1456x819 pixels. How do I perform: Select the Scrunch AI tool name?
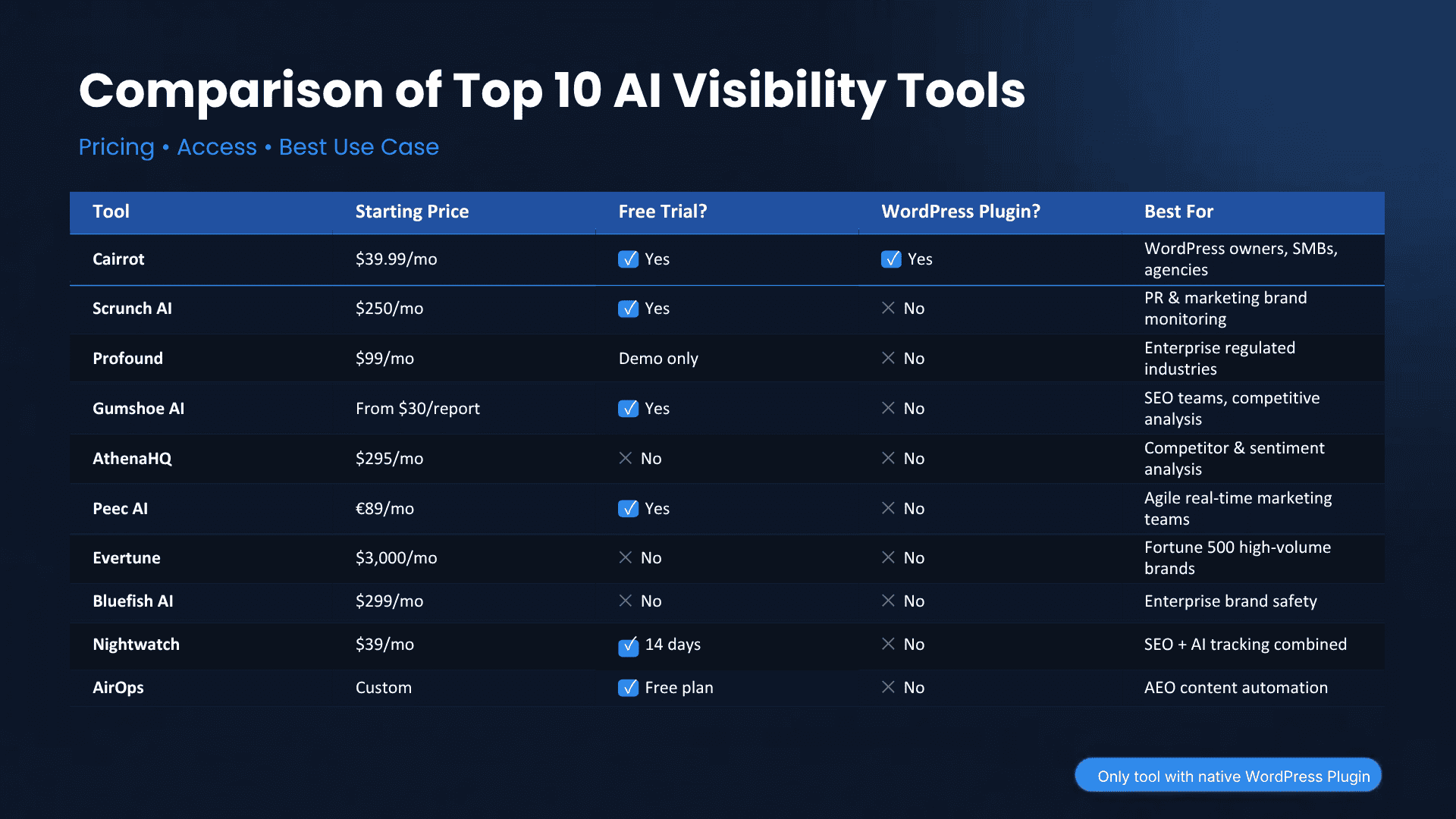[x=132, y=309]
